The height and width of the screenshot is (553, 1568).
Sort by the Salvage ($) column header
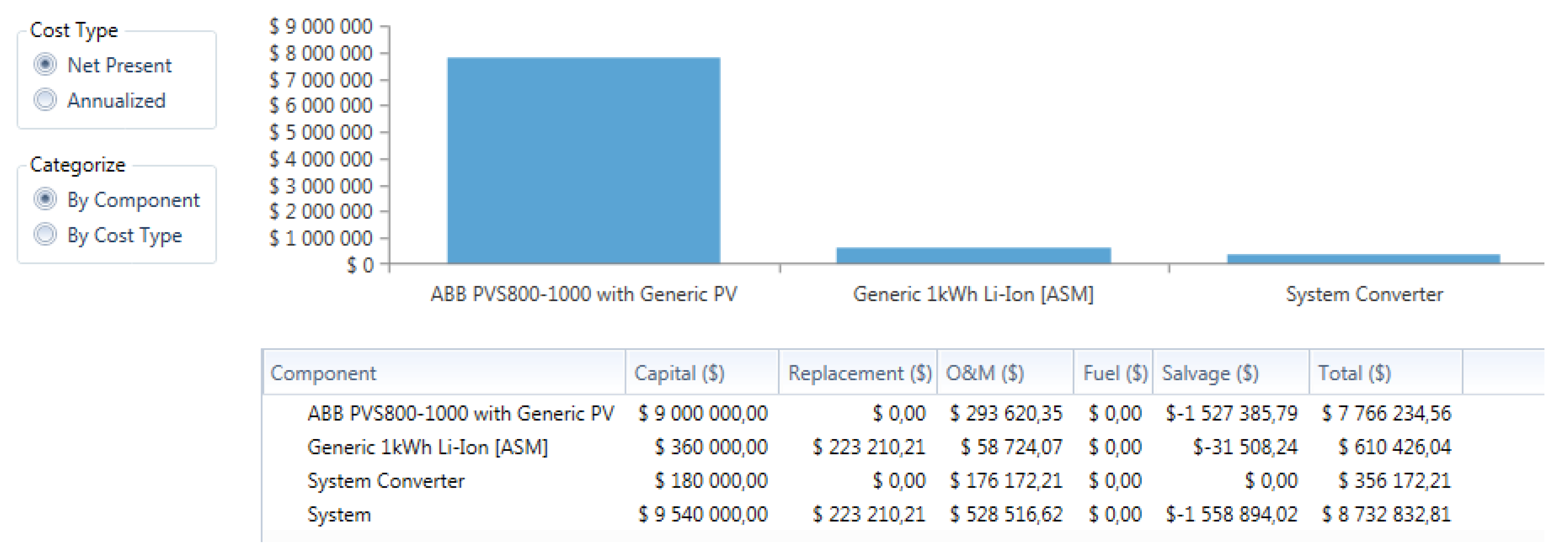pyautogui.click(x=1210, y=373)
